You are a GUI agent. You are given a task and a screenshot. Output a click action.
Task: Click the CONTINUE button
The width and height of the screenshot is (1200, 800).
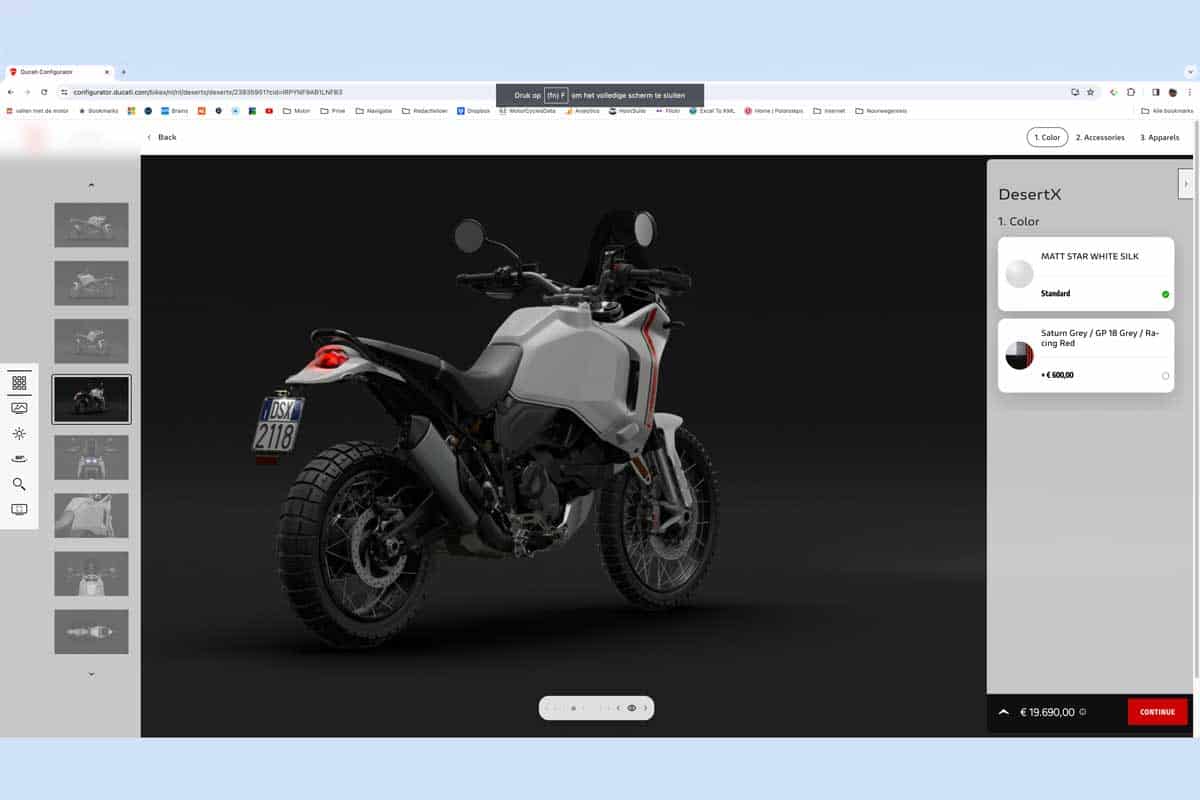(1157, 711)
